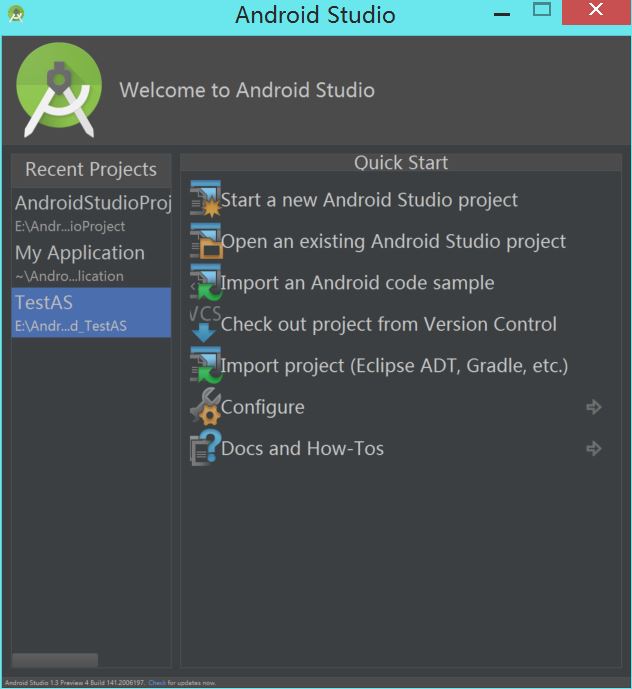
Task: Click the Android Studio logo in header
Action: pos(59,90)
